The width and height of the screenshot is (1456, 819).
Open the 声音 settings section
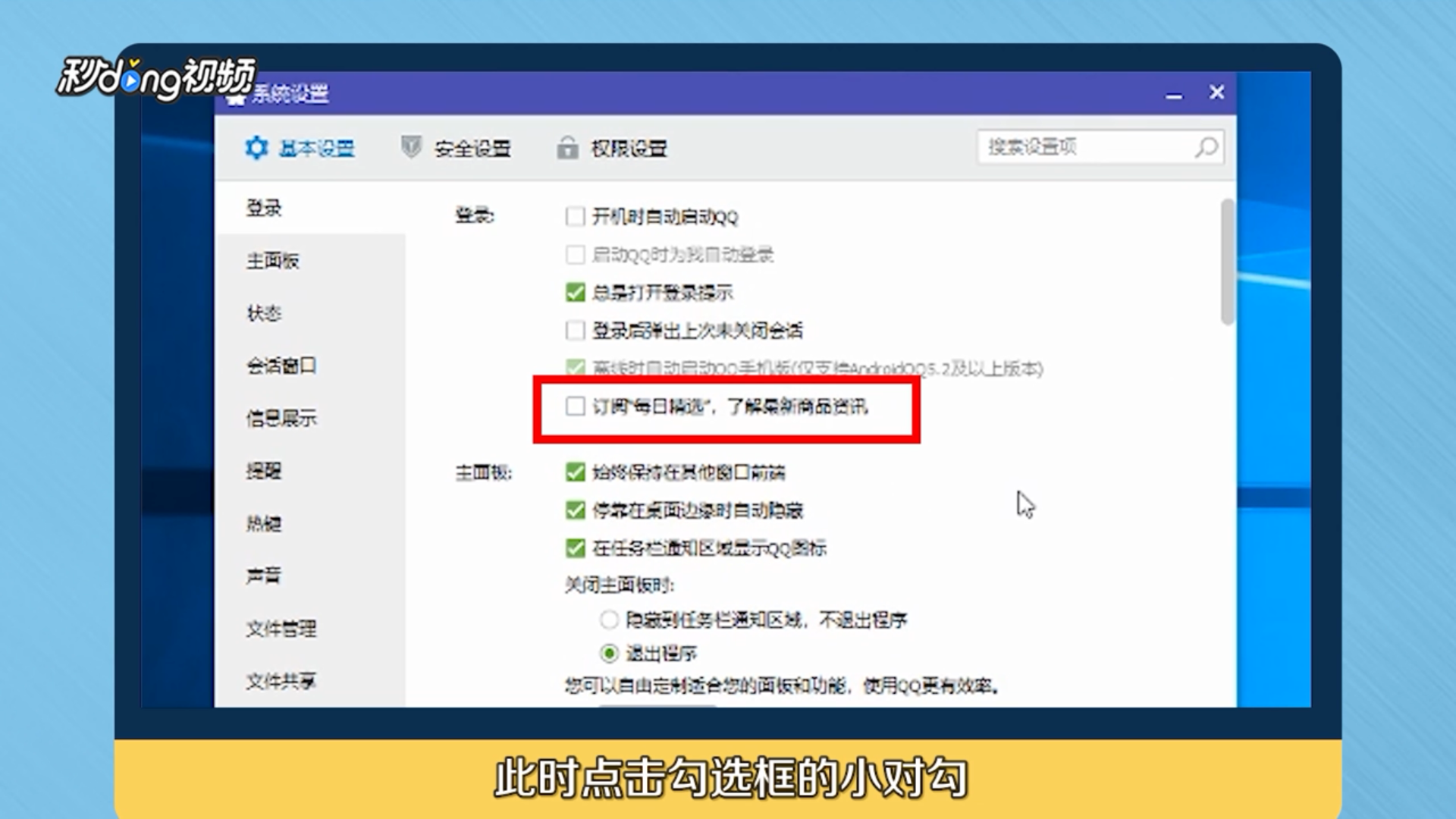point(264,576)
